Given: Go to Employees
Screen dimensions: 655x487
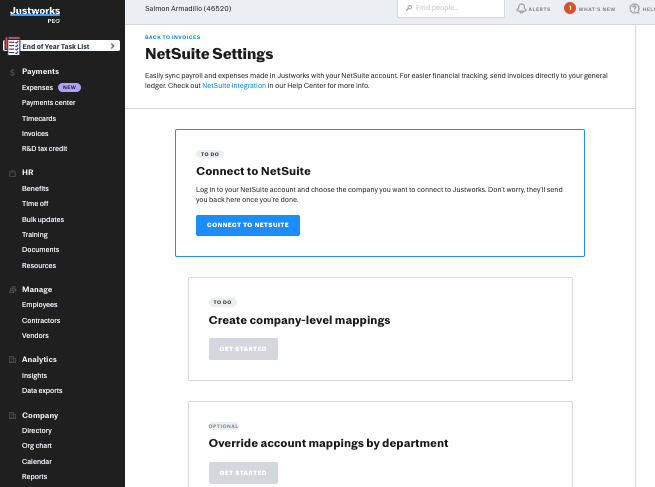Looking at the screenshot, I should tap(40, 305).
